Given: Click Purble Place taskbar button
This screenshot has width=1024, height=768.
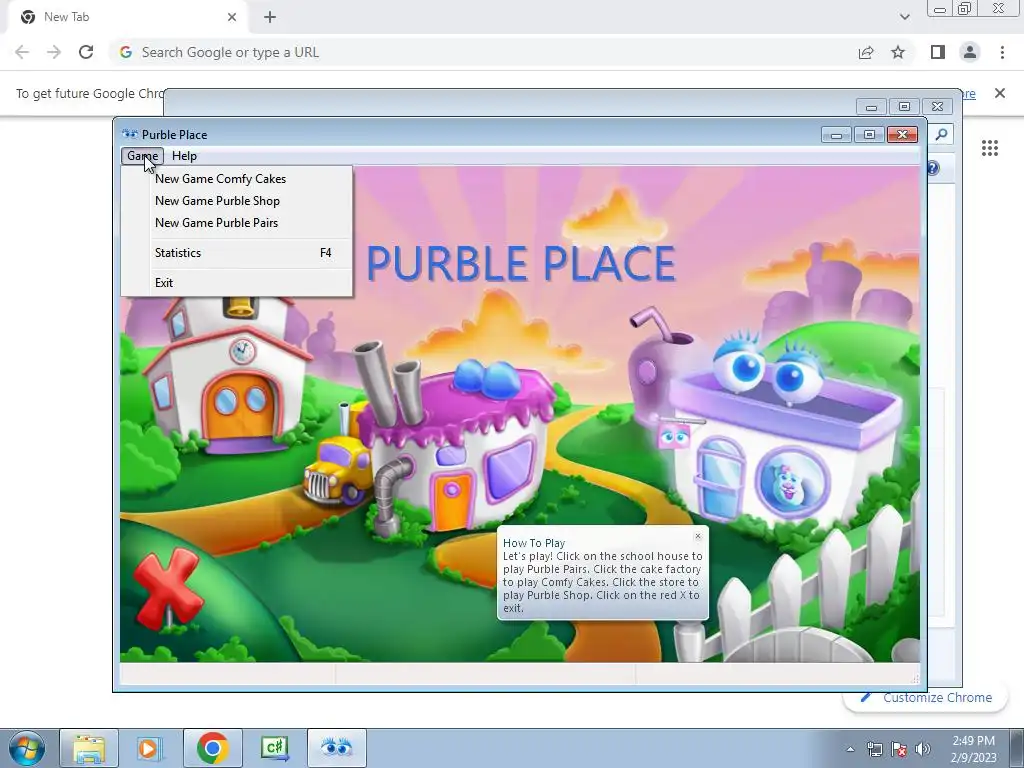Looking at the screenshot, I should tap(336, 748).
